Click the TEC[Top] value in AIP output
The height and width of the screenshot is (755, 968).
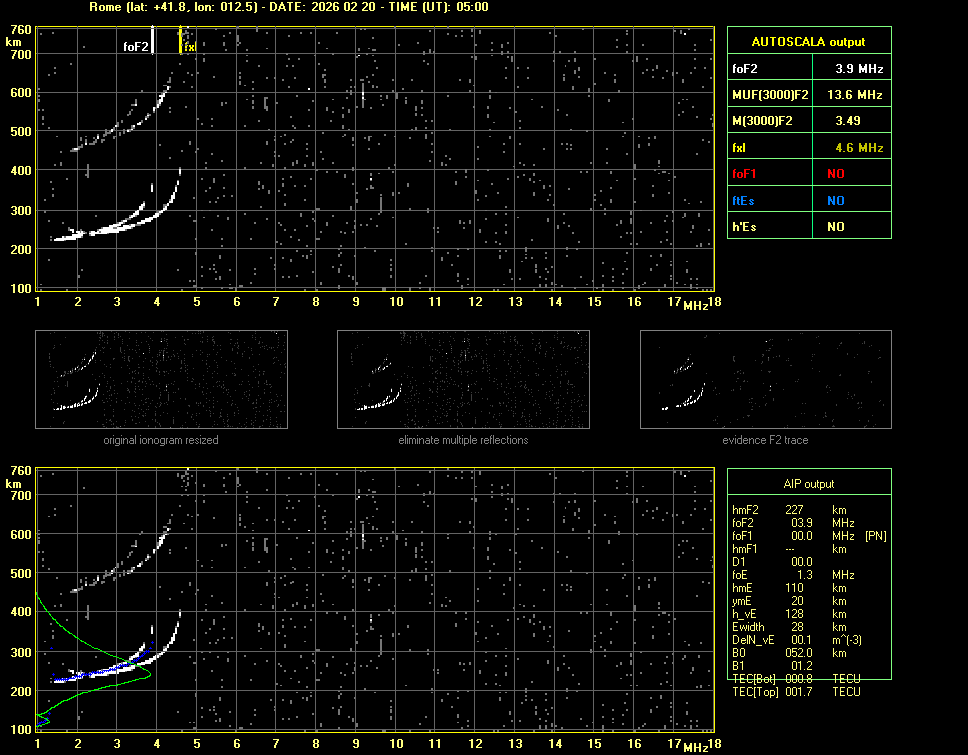[x=799, y=692]
